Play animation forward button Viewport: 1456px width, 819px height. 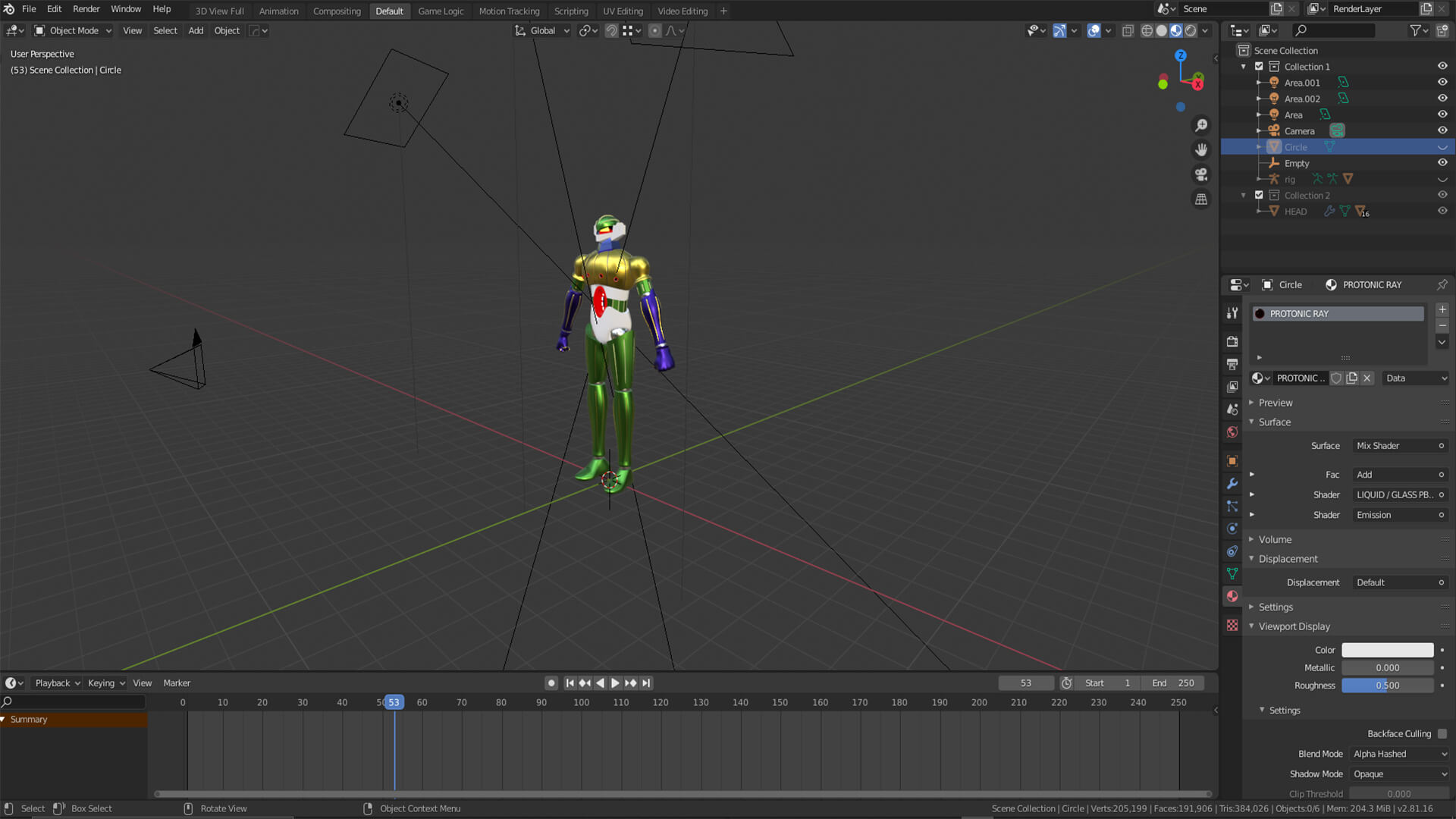click(615, 682)
